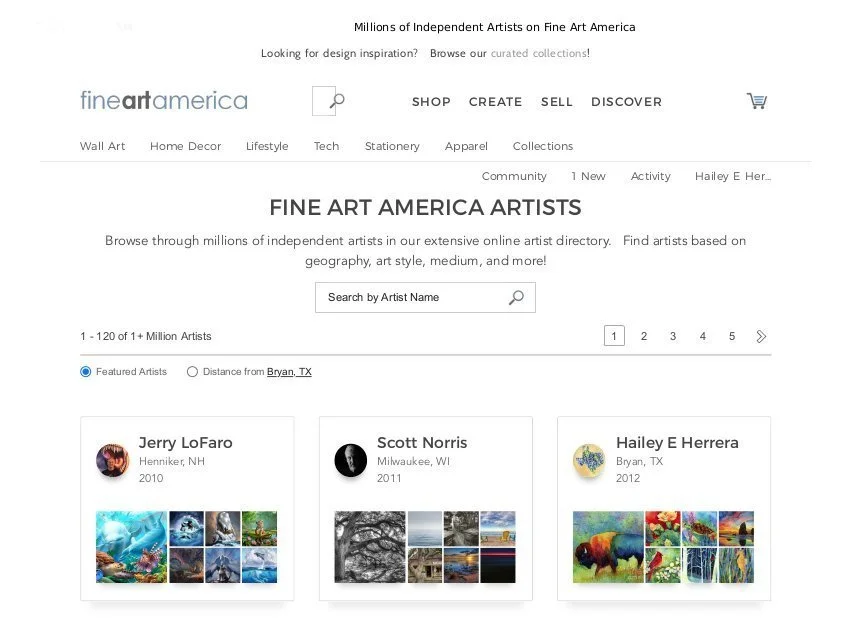Go to next page with chevron arrow
Image resolution: width=851 pixels, height=633 pixels.
click(761, 336)
